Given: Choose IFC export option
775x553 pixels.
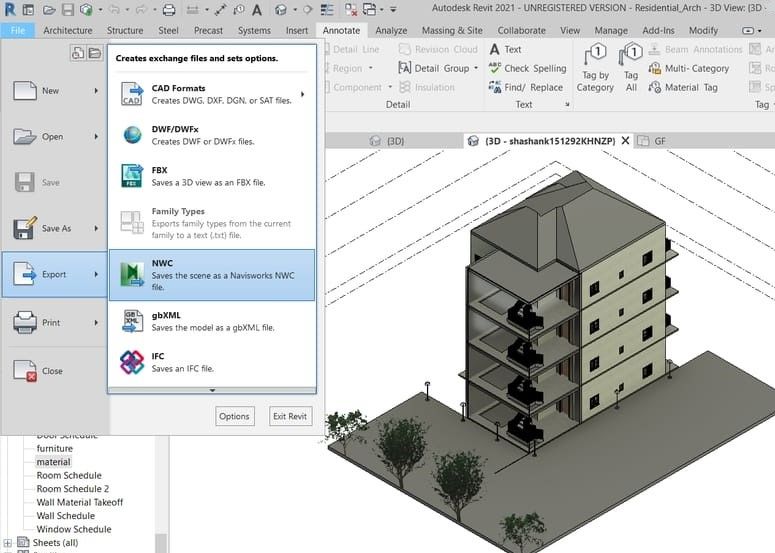Looking at the screenshot, I should coord(212,362).
